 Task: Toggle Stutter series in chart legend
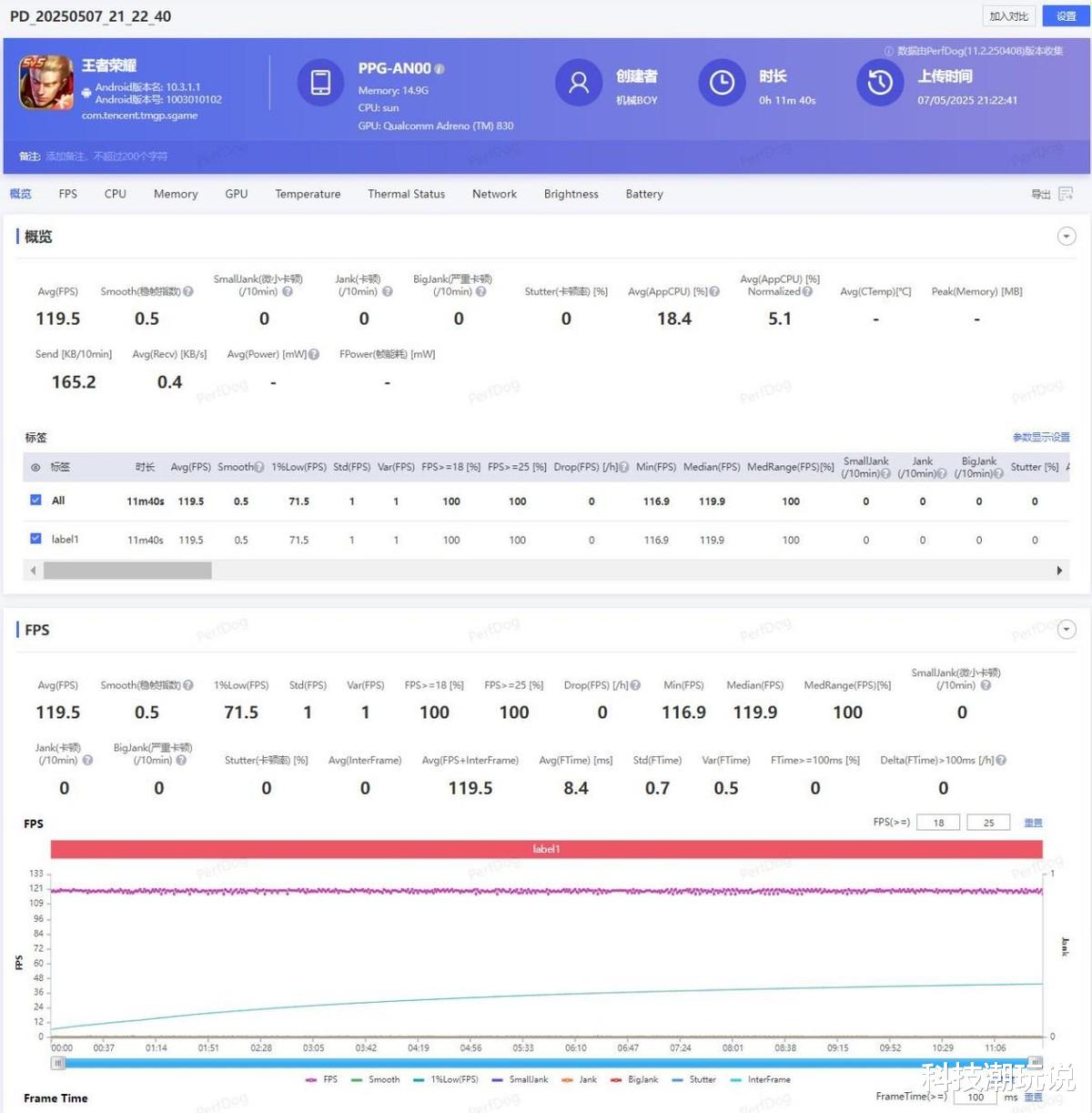click(x=694, y=1079)
